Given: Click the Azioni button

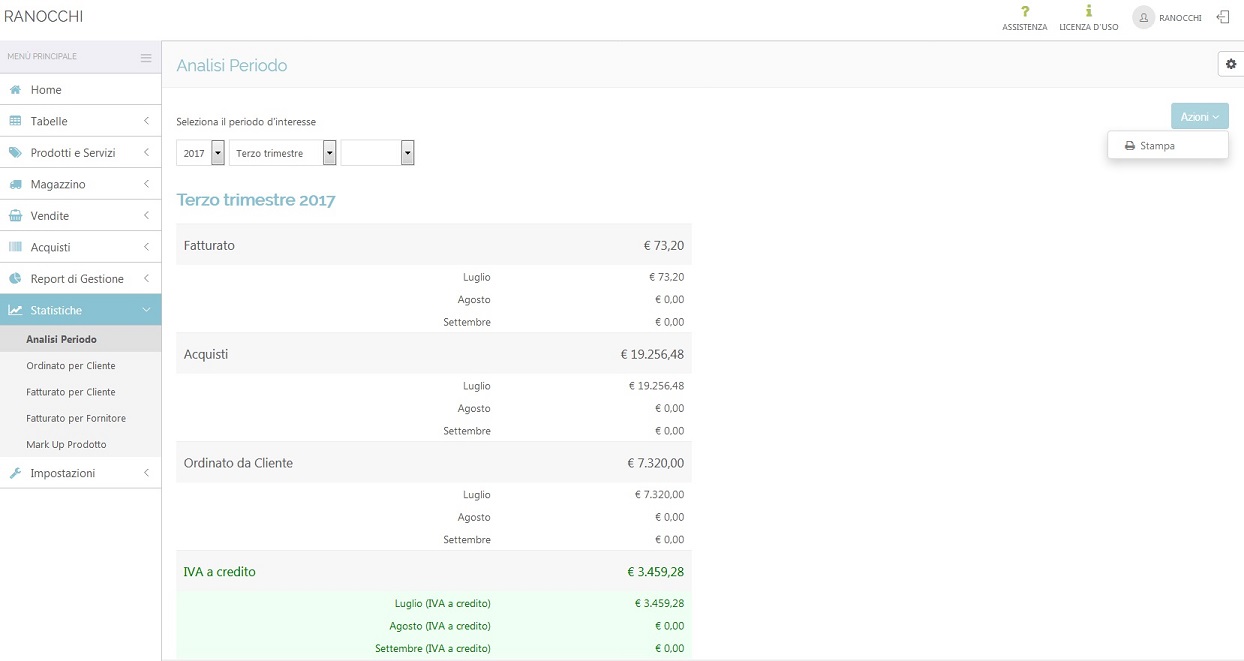Looking at the screenshot, I should [x=1199, y=117].
